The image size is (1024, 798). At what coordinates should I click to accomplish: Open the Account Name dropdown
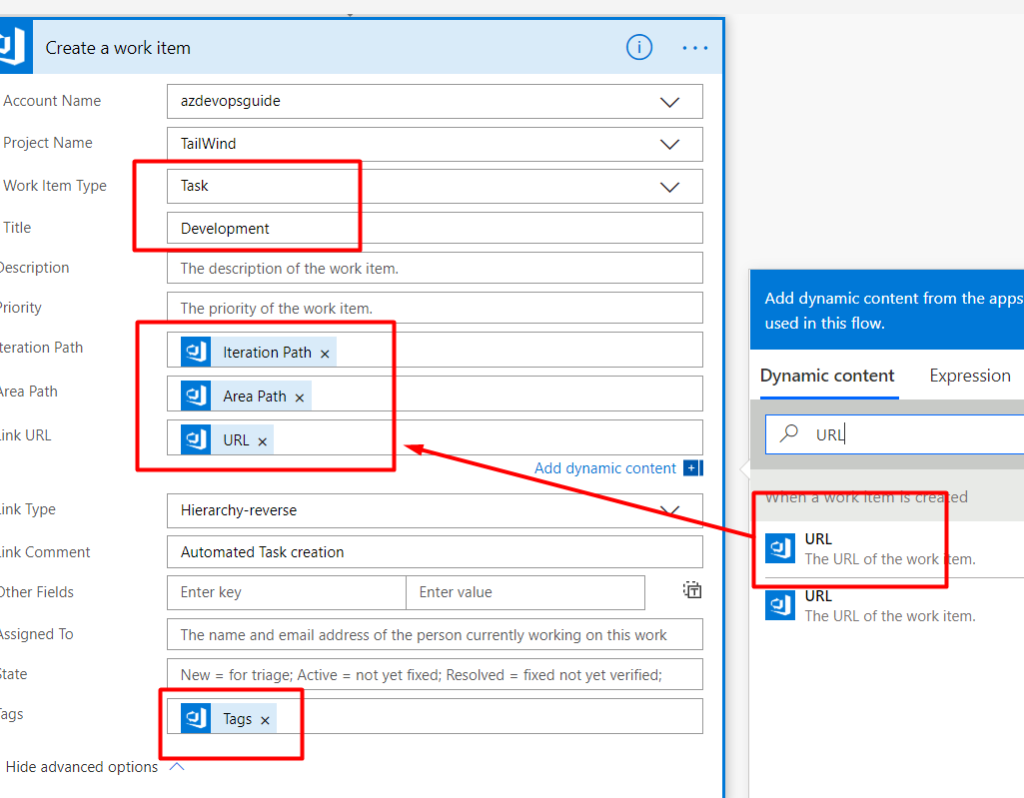click(670, 101)
